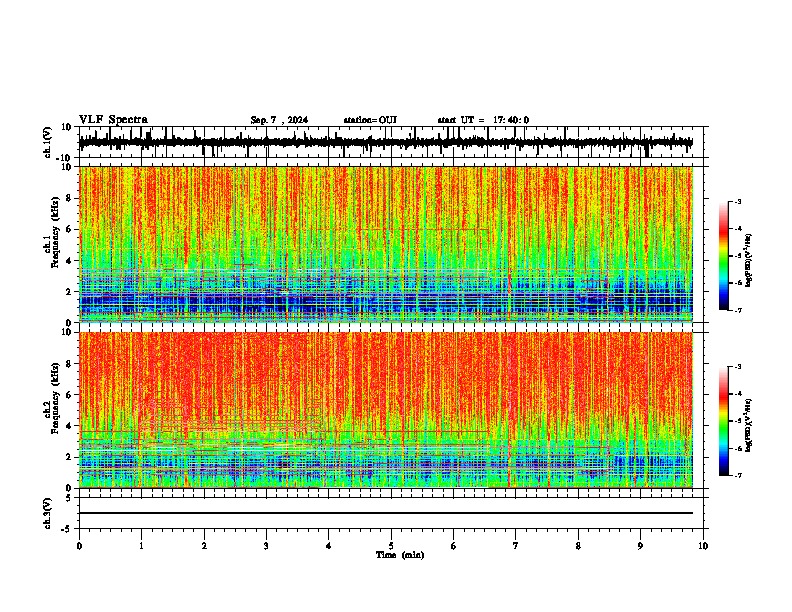Viewport: 792px width, 612px height.
Task: Click the ch.1 waveform trace panel
Action: click(391, 142)
